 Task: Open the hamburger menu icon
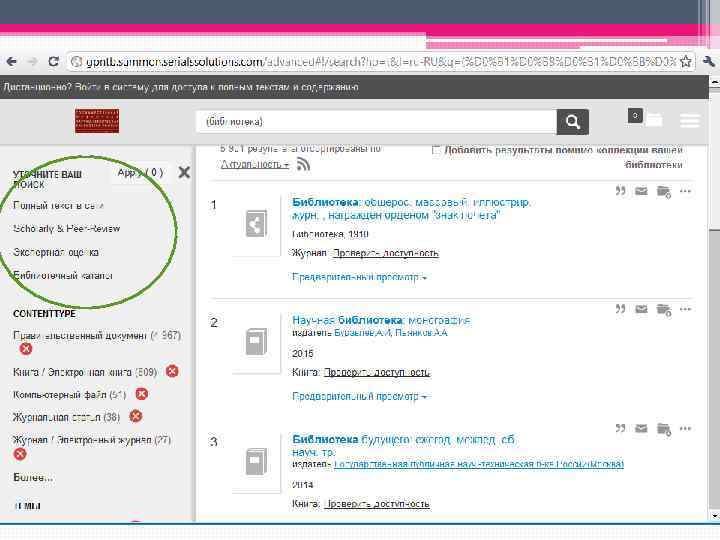(x=690, y=120)
